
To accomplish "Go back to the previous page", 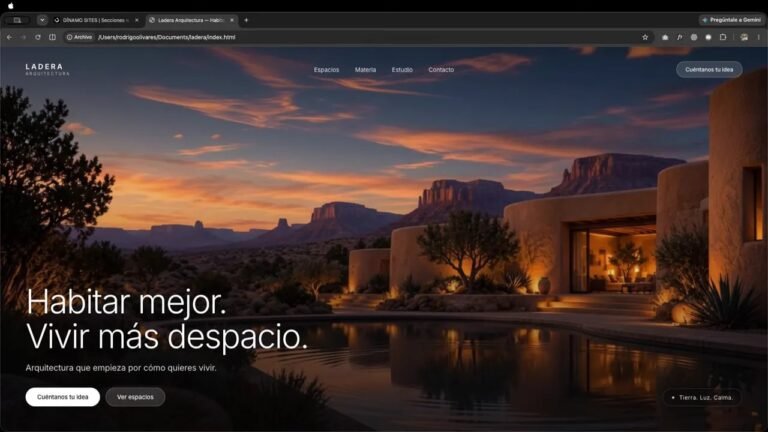I will (x=9, y=37).
